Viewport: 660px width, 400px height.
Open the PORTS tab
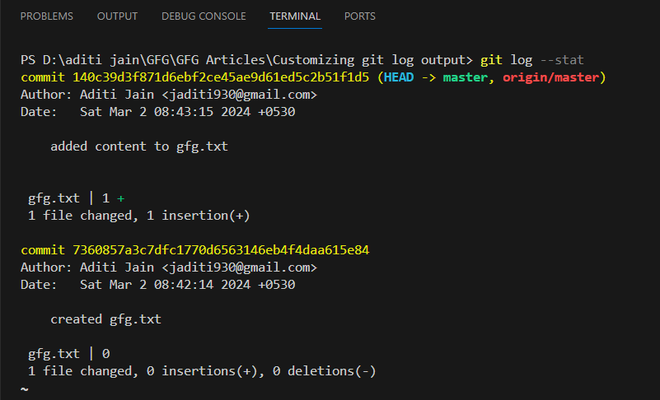click(360, 16)
